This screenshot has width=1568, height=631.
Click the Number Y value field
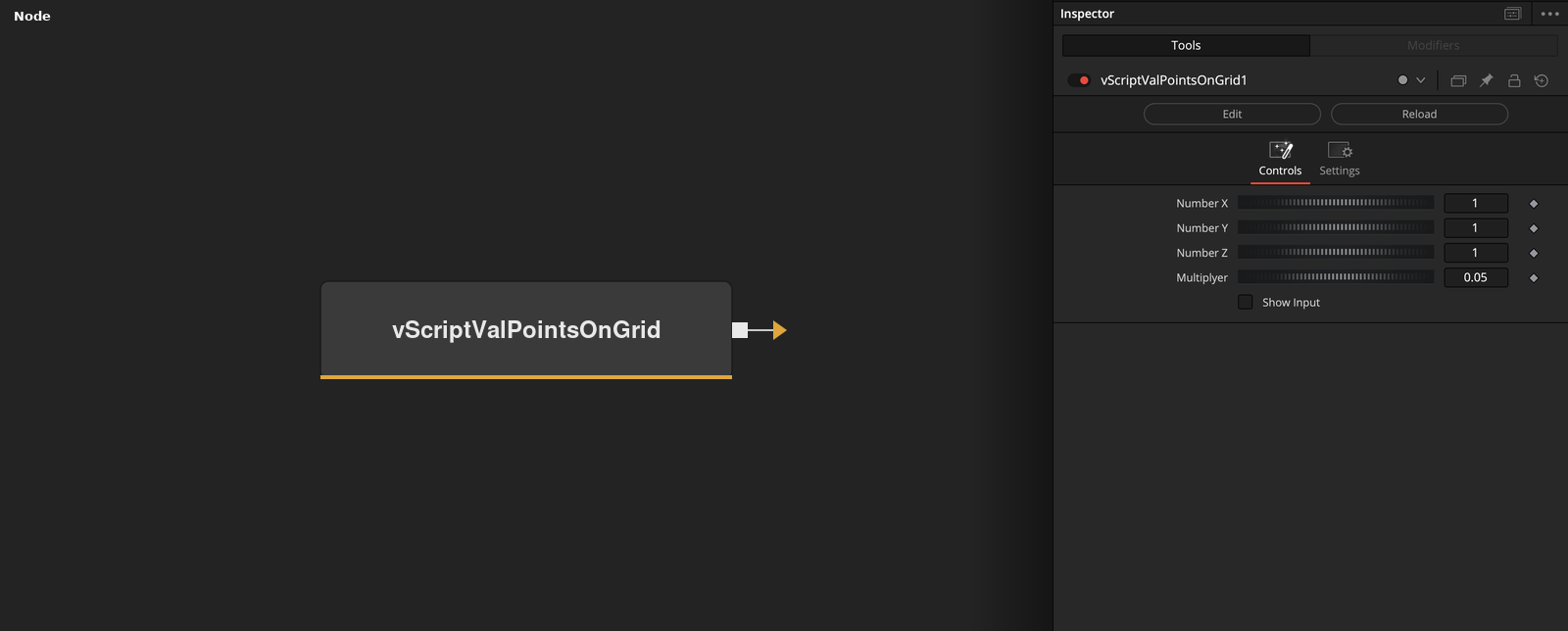(1476, 227)
